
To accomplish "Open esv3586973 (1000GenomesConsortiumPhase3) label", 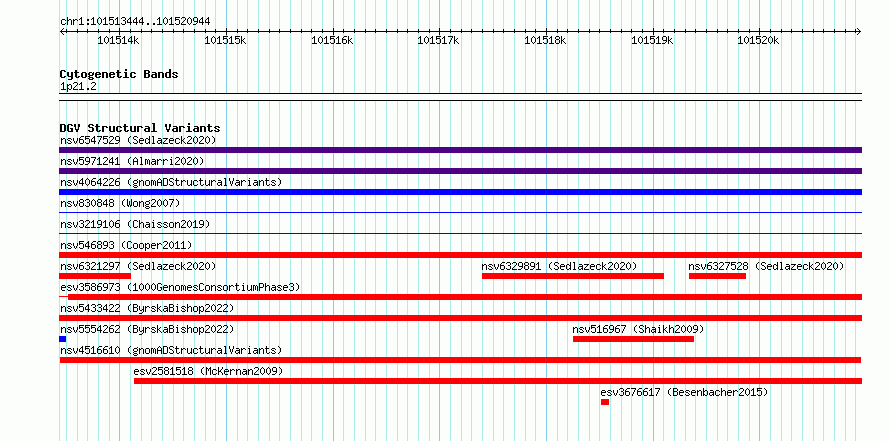I will [180, 287].
